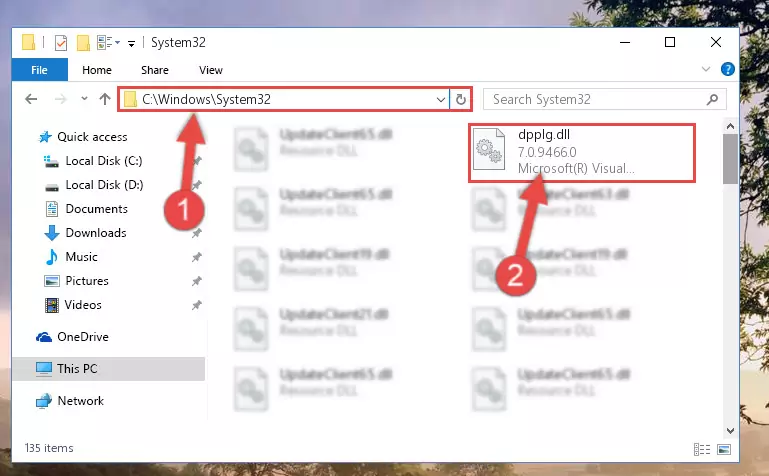
Task: Click the search magnifier icon
Action: click(x=712, y=100)
